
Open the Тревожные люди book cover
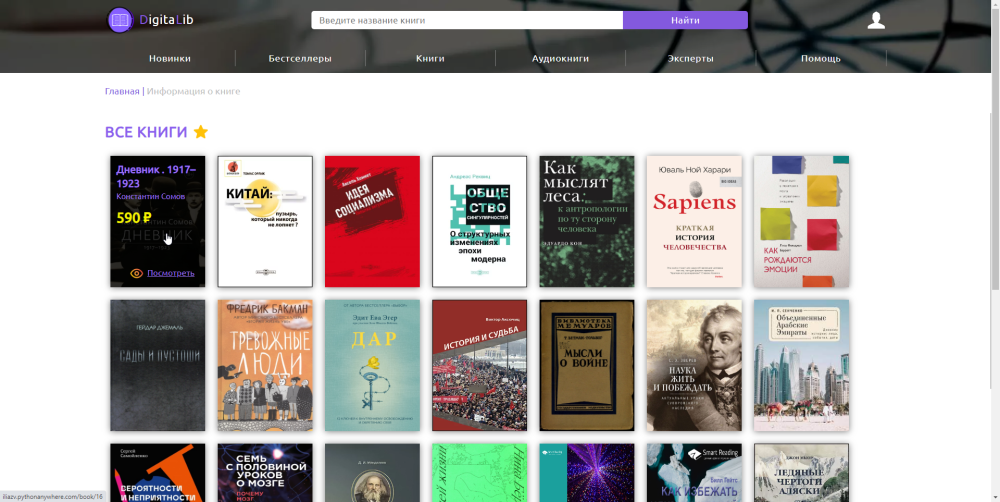(265, 365)
